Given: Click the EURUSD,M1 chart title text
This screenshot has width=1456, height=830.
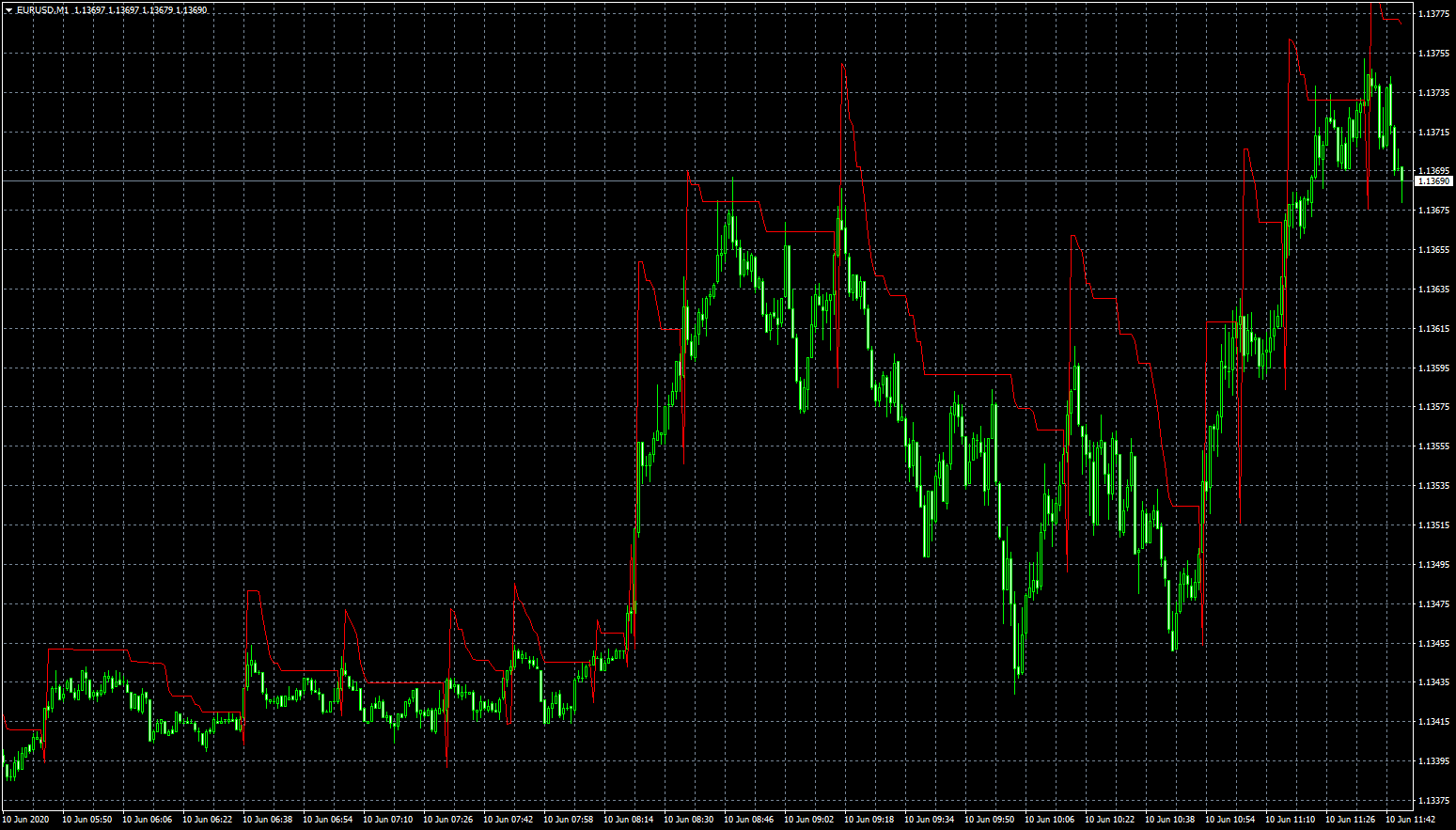Looking at the screenshot, I should click(43, 10).
